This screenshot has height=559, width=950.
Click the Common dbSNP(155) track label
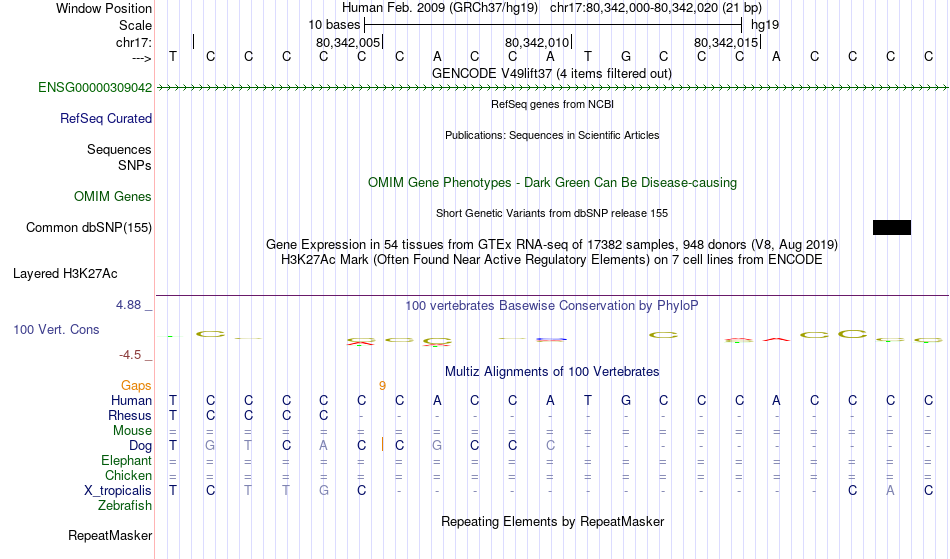[89, 228]
